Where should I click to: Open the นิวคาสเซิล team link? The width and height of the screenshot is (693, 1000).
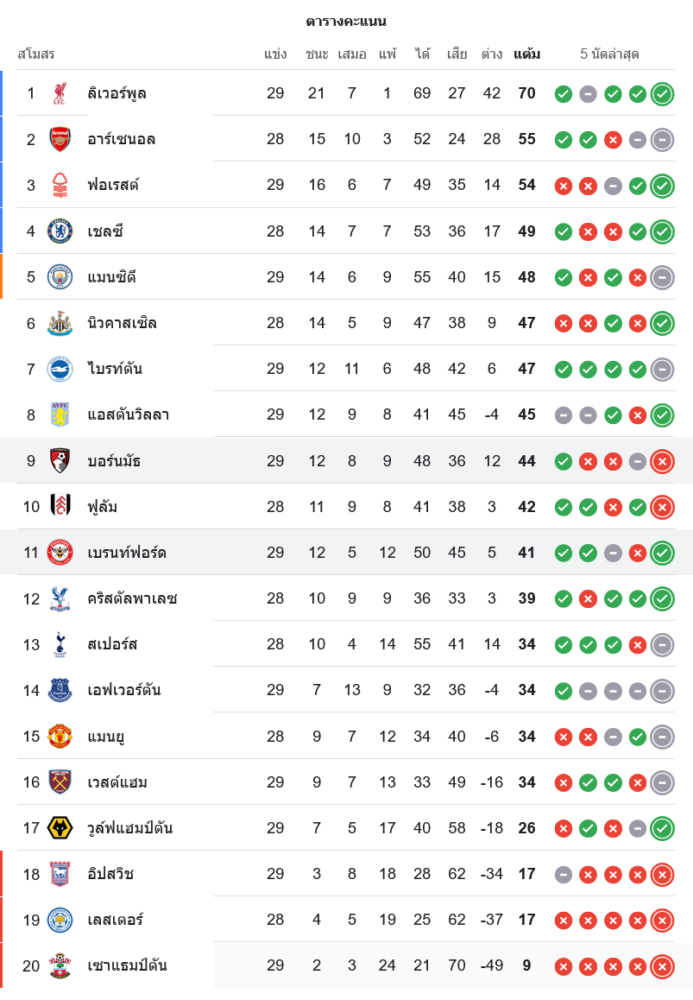[122, 323]
